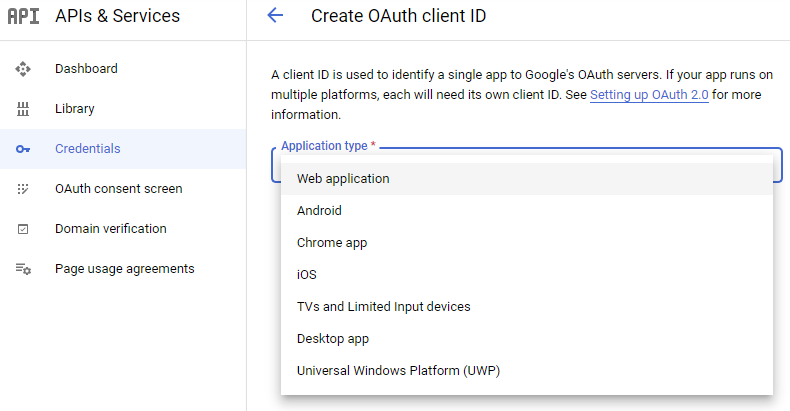Open the Dashboard page from the sidebar
Image resolution: width=790 pixels, height=411 pixels.
[x=86, y=69]
